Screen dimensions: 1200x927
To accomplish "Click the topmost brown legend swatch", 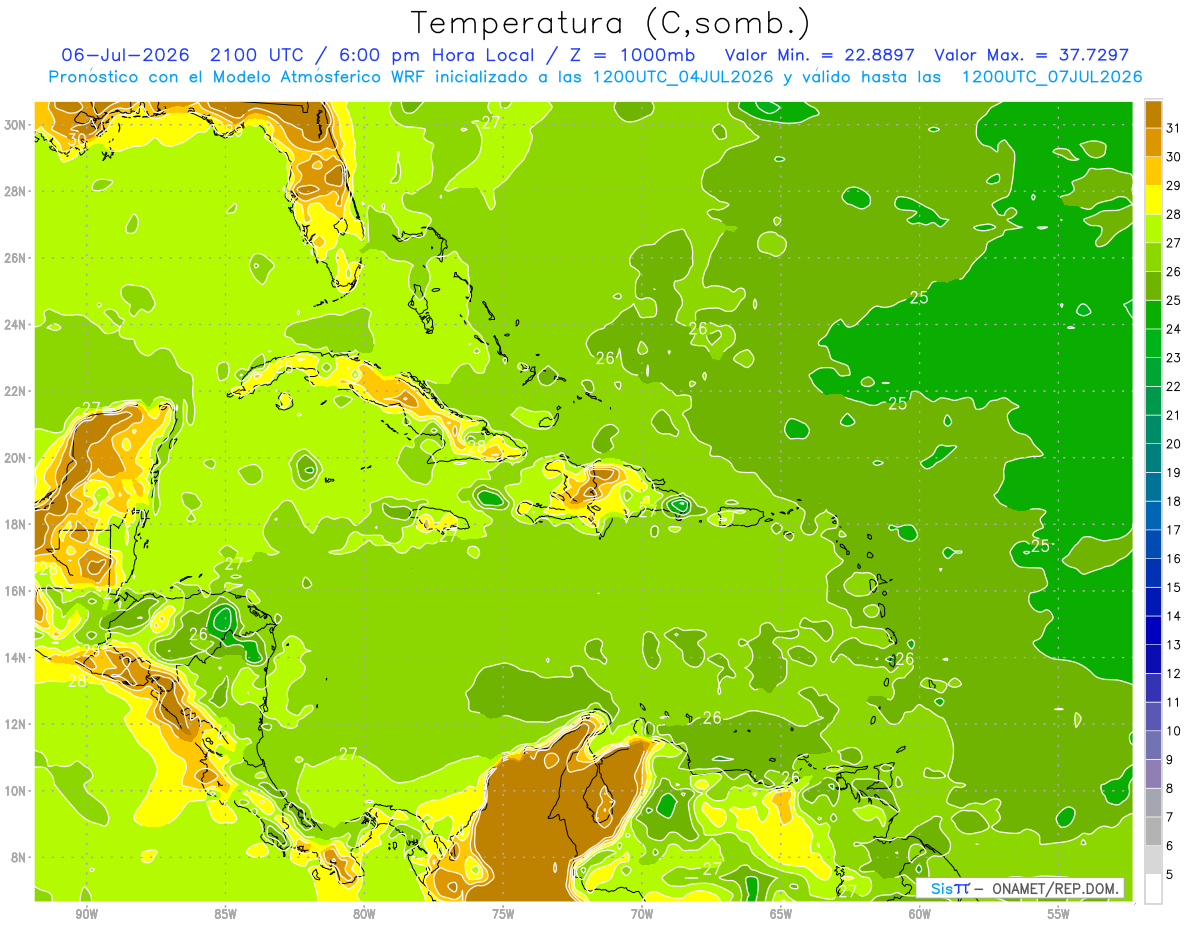I will coord(1153,114).
